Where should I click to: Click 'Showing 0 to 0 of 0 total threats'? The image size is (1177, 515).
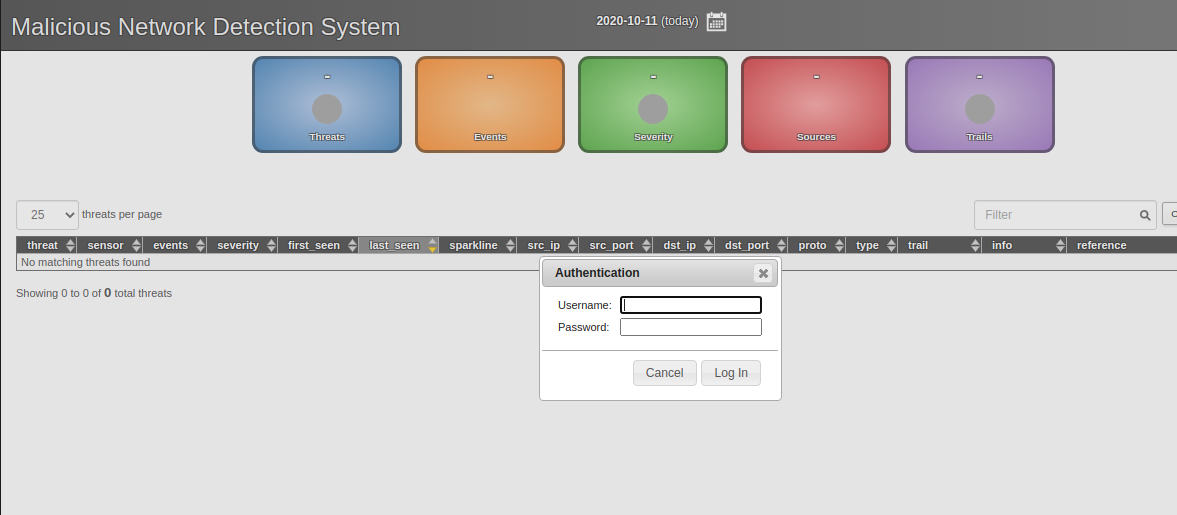point(94,293)
